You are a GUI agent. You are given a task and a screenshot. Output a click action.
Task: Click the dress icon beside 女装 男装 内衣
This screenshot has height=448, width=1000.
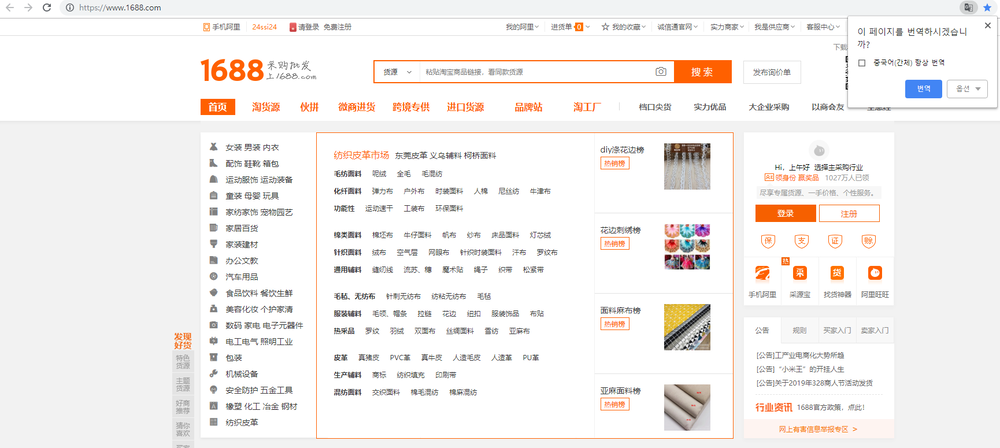tap(214, 147)
